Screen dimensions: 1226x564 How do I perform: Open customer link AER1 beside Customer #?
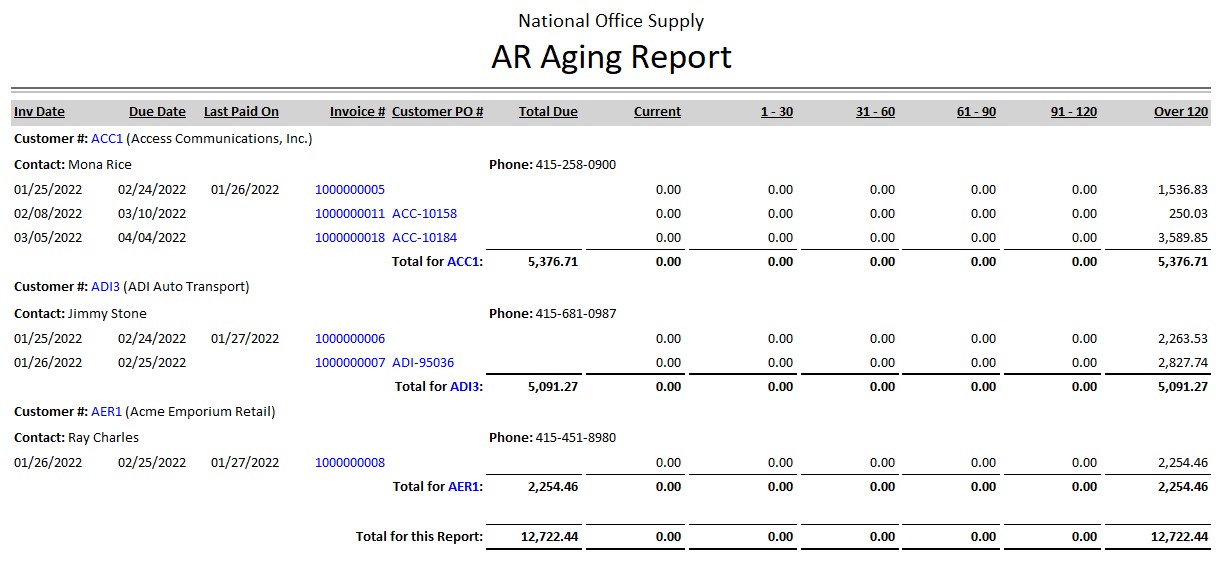click(x=106, y=412)
